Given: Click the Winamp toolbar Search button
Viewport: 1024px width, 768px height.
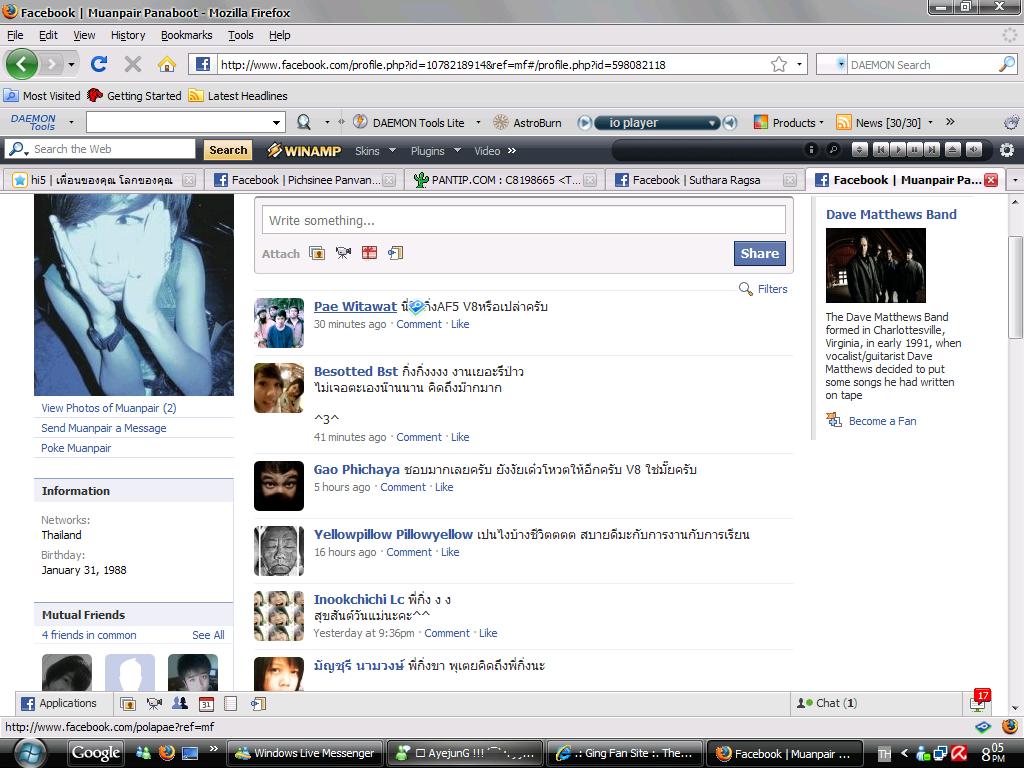Looking at the screenshot, I should point(228,150).
